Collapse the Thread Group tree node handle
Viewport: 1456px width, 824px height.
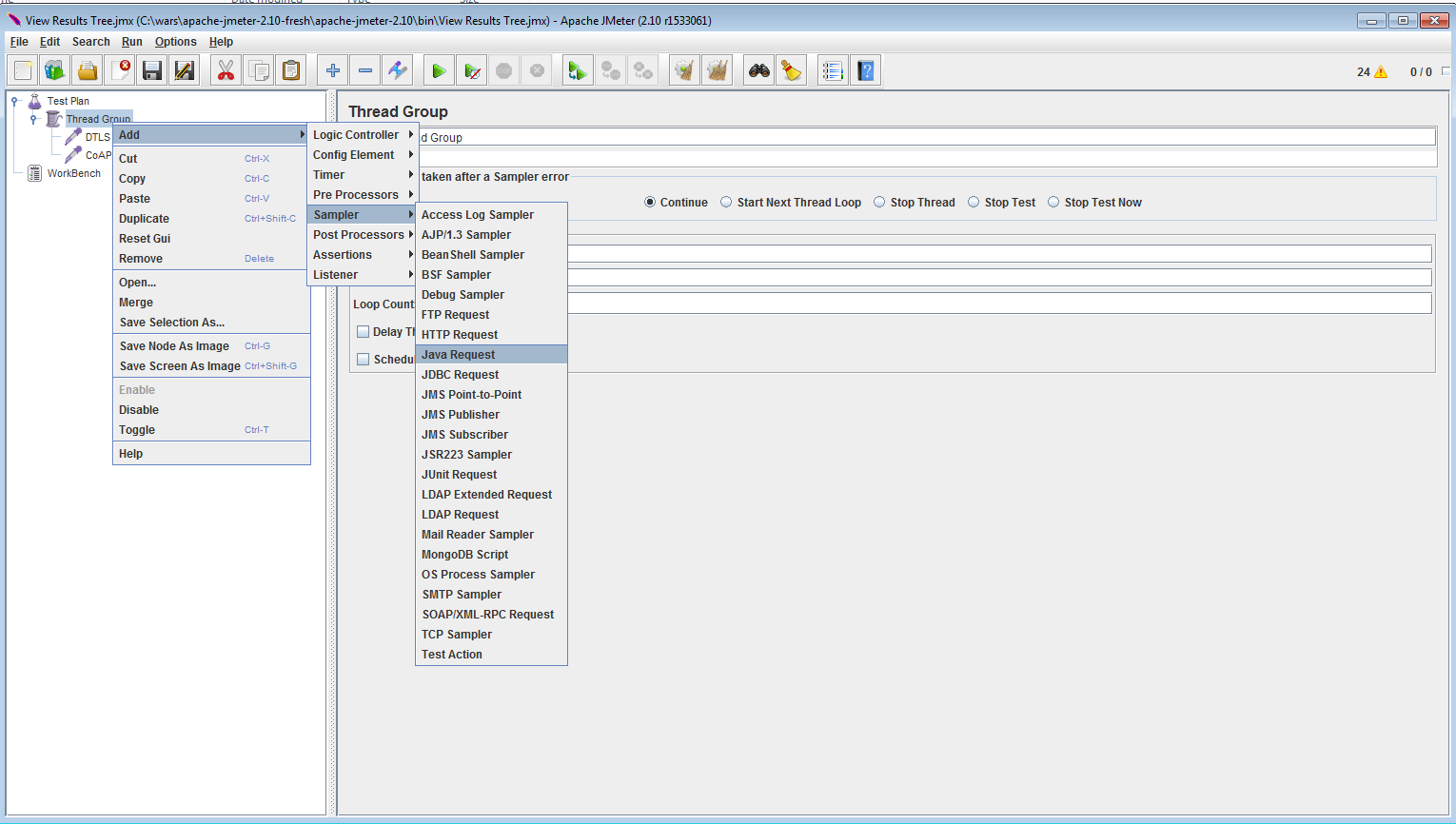click(33, 119)
